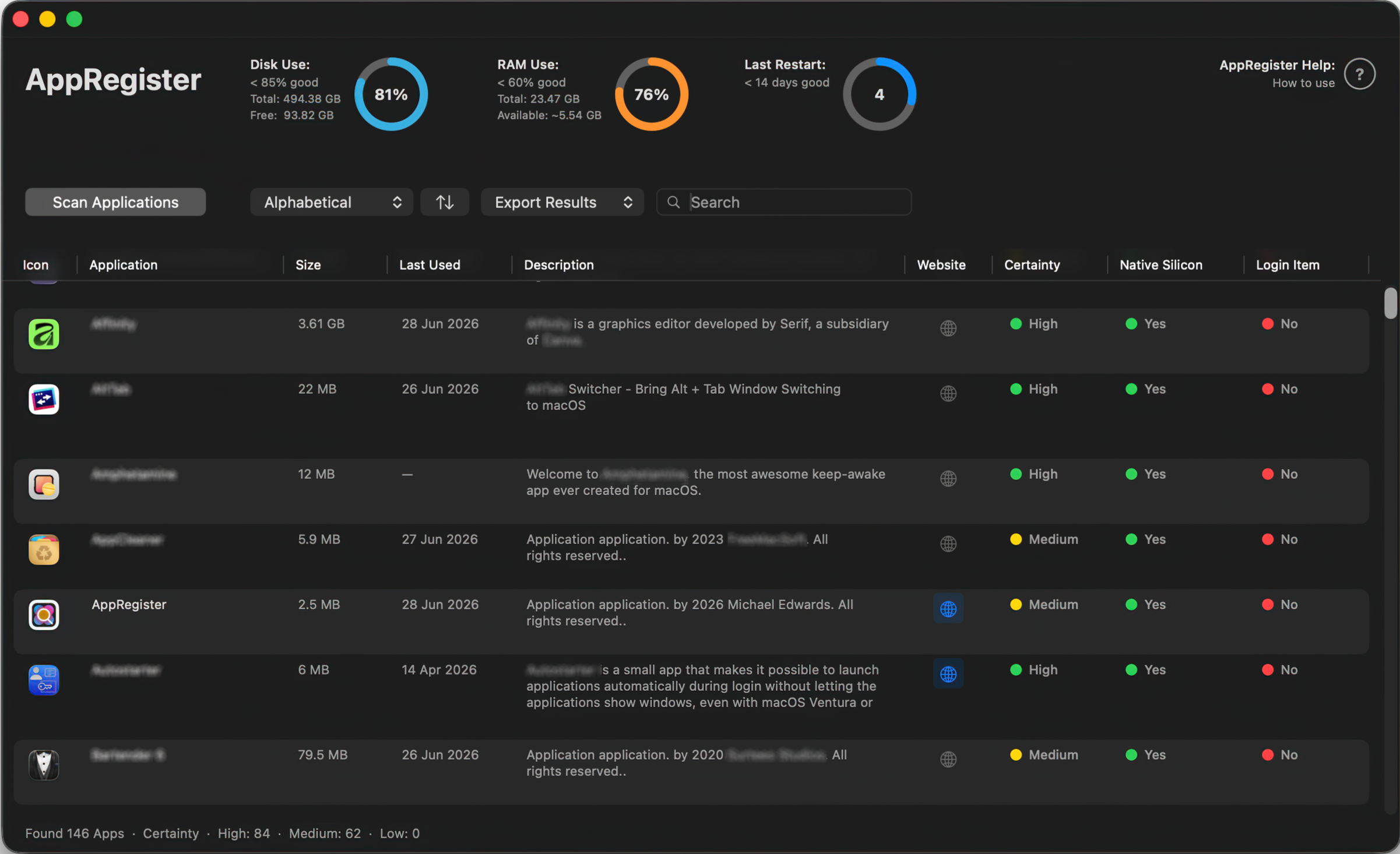Image resolution: width=1400 pixels, height=854 pixels.
Task: Click into the Search field
Action: (x=784, y=202)
